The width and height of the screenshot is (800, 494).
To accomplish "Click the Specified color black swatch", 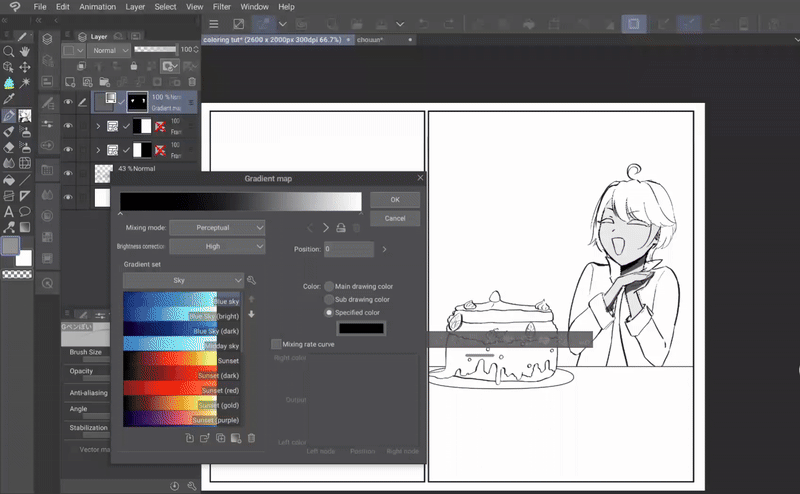I will coord(360,328).
